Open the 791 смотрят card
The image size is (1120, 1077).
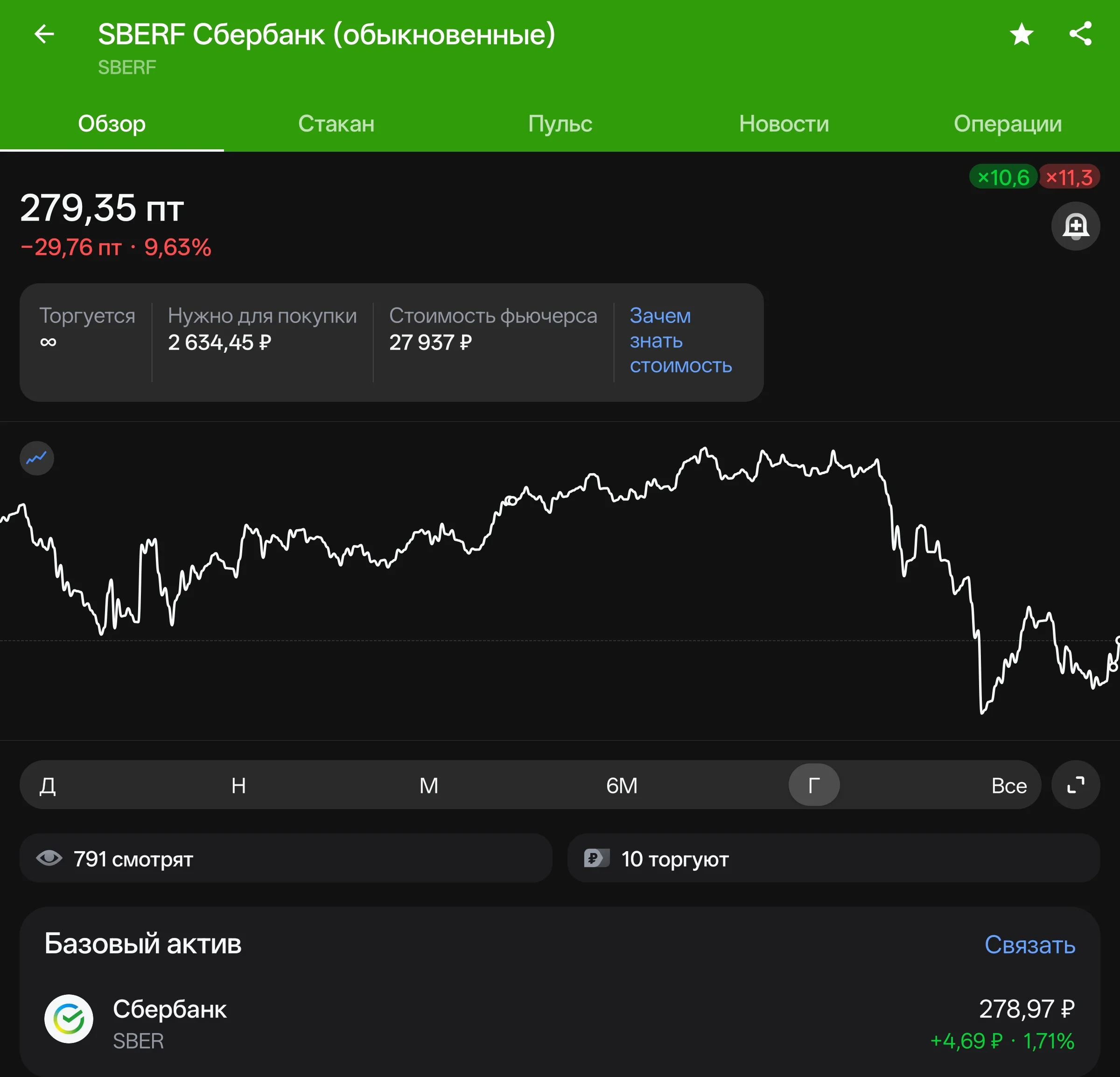286,858
